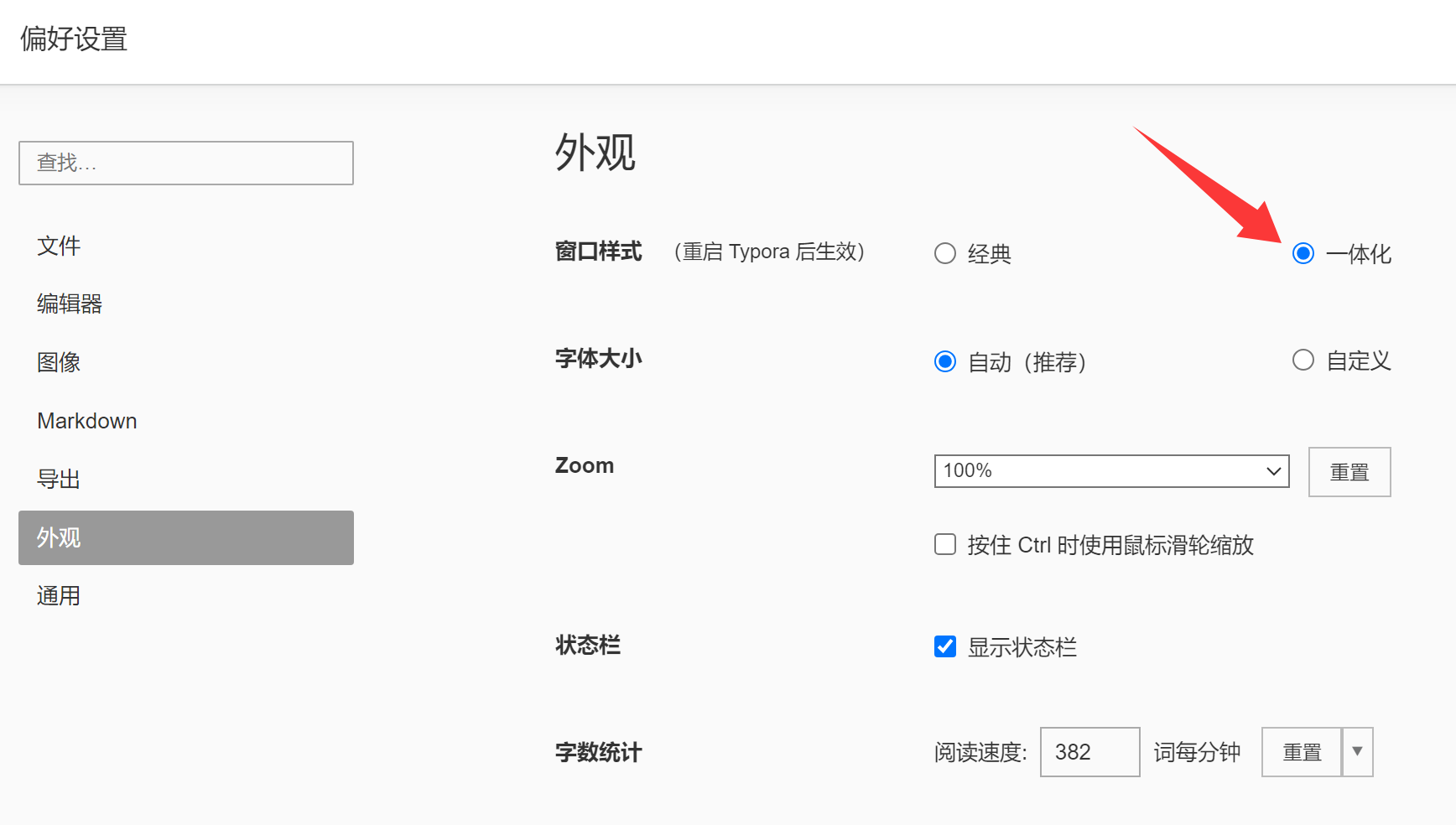Expand the arrow next to word count 重置
Image resolution: width=1456 pixels, height=825 pixels.
tap(1357, 752)
